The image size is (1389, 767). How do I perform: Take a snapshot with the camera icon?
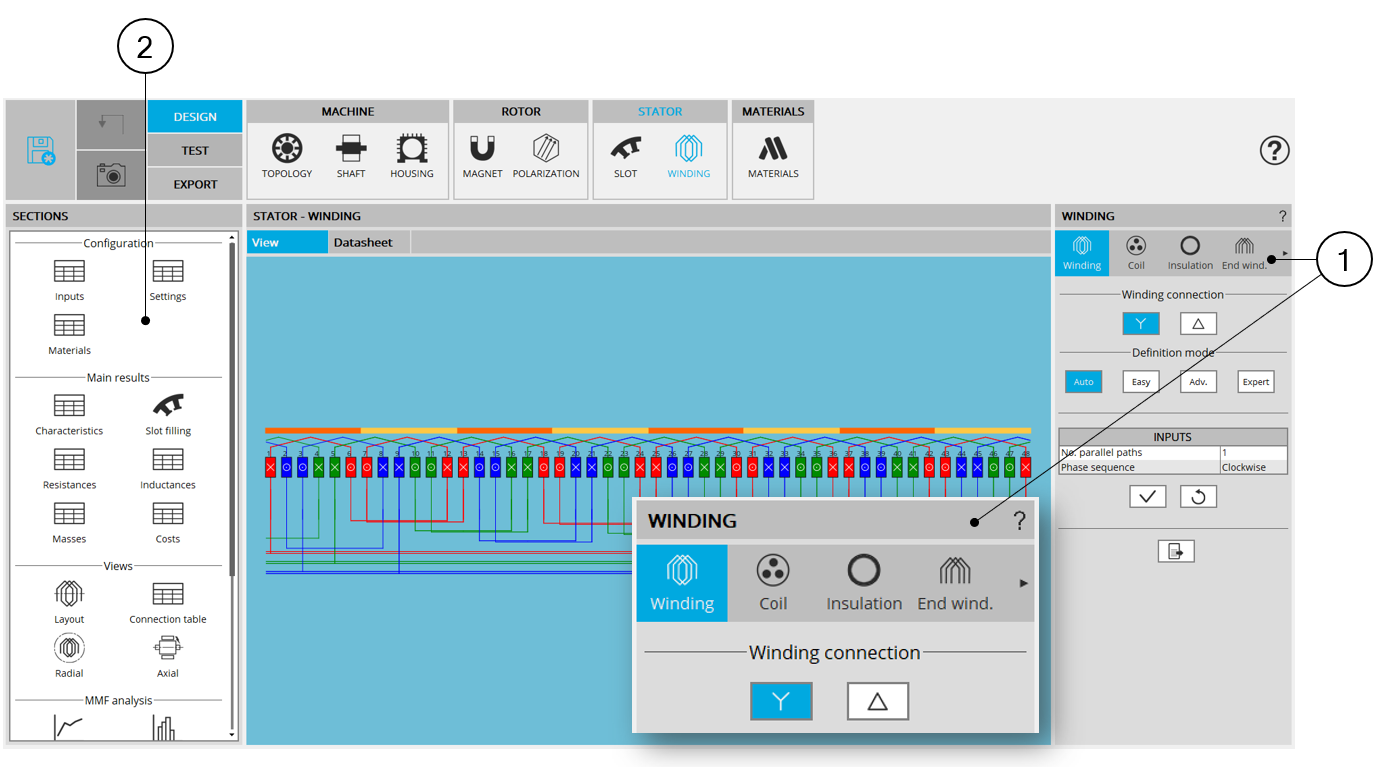point(111,175)
